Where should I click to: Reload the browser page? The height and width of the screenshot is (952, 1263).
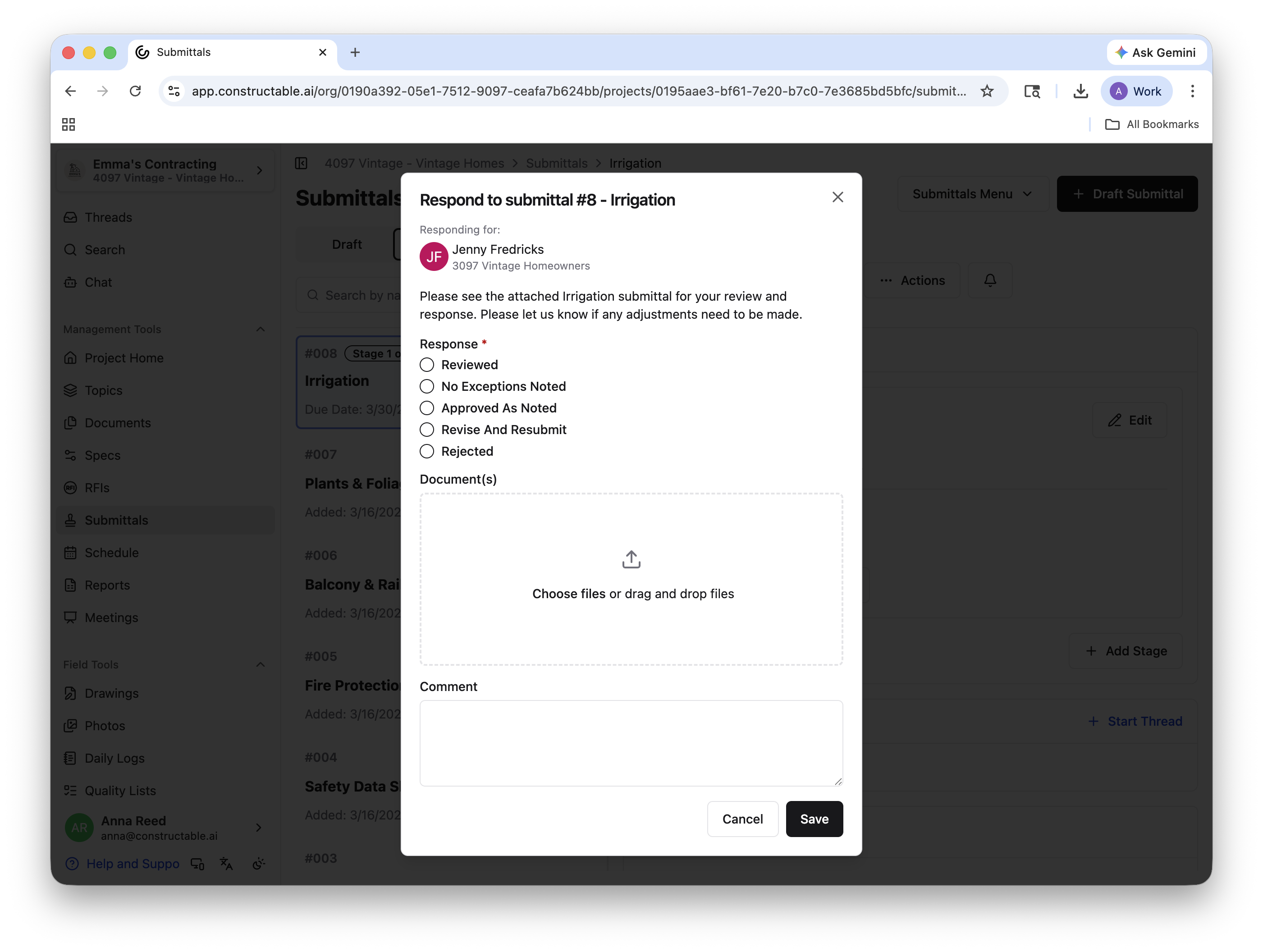click(x=135, y=92)
